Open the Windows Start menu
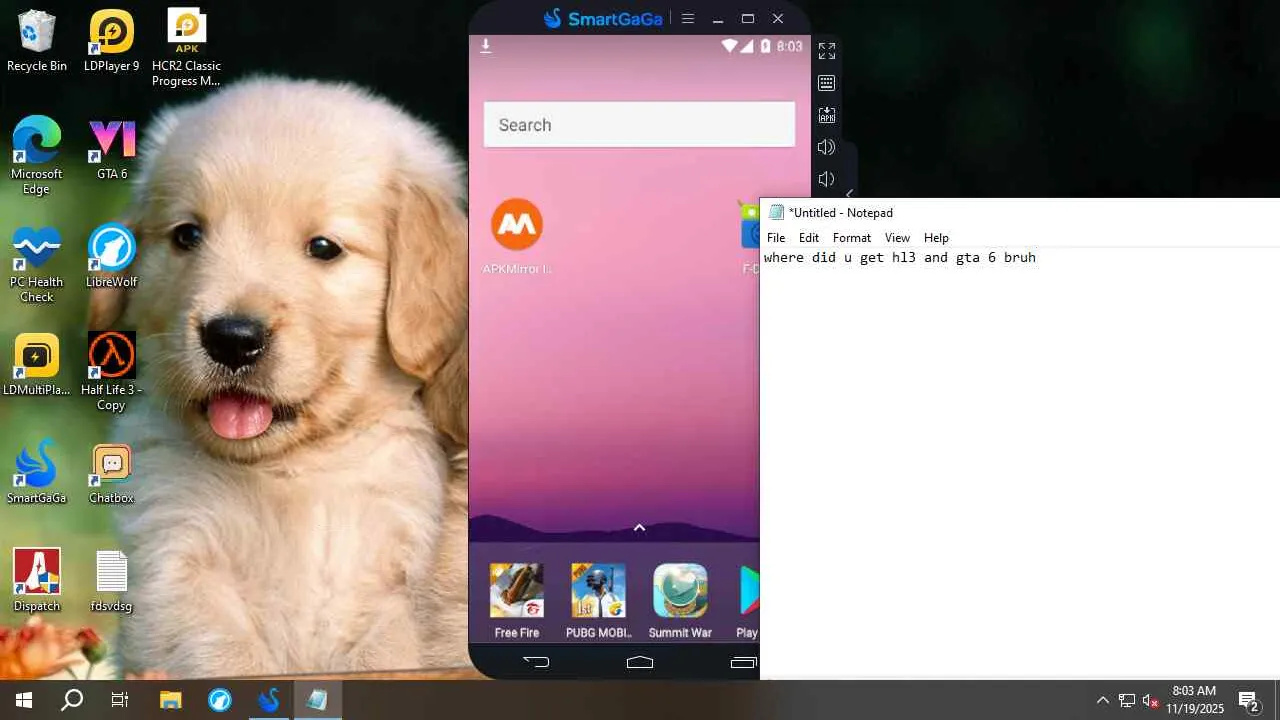This screenshot has width=1280, height=720. pyautogui.click(x=24, y=700)
